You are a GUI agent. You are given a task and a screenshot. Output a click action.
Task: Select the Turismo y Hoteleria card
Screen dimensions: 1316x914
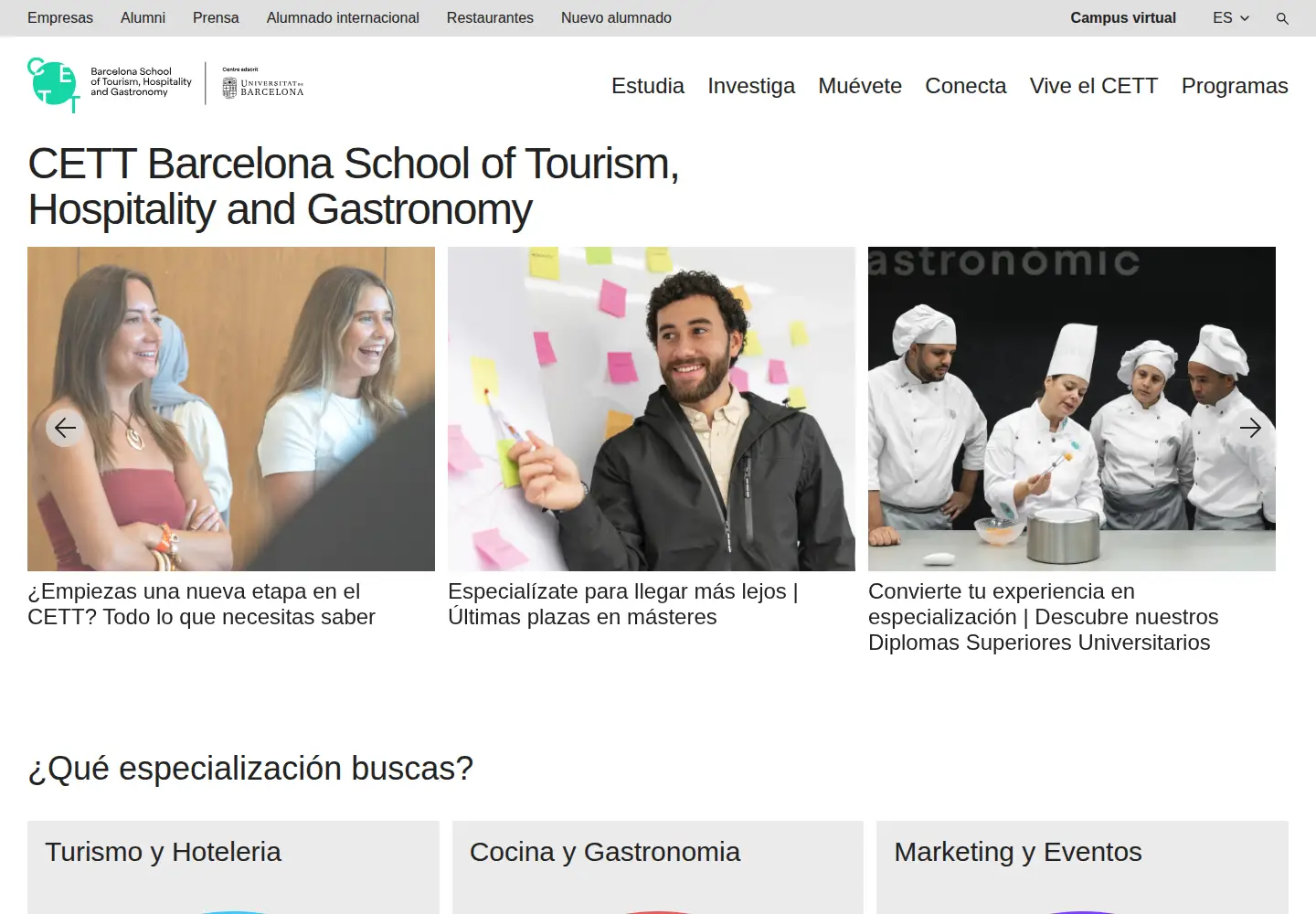click(x=233, y=866)
